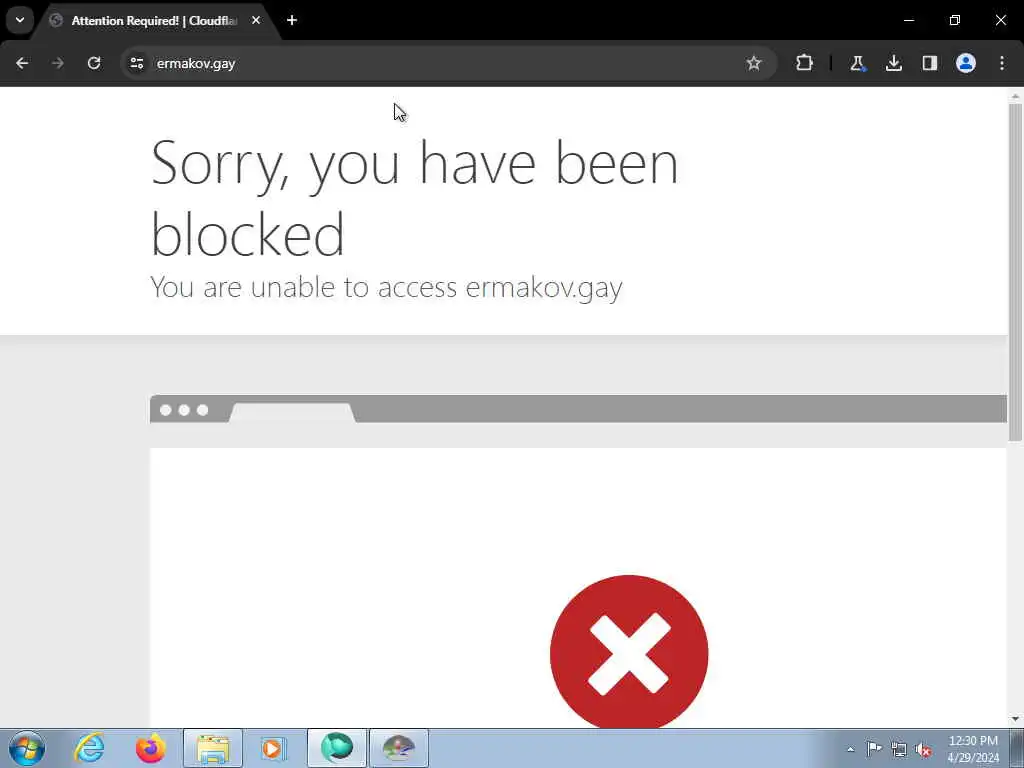This screenshot has width=1024, height=768.
Task: Open the Extensions puzzle icon
Action: tap(805, 63)
